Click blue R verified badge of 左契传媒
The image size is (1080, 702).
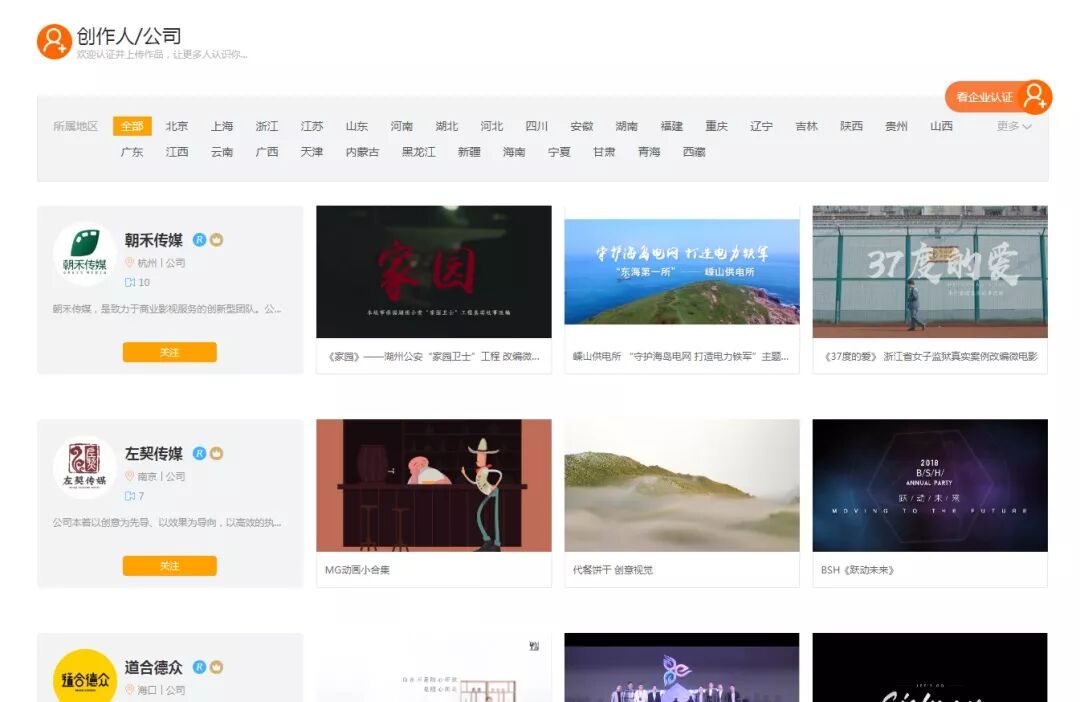coord(199,453)
